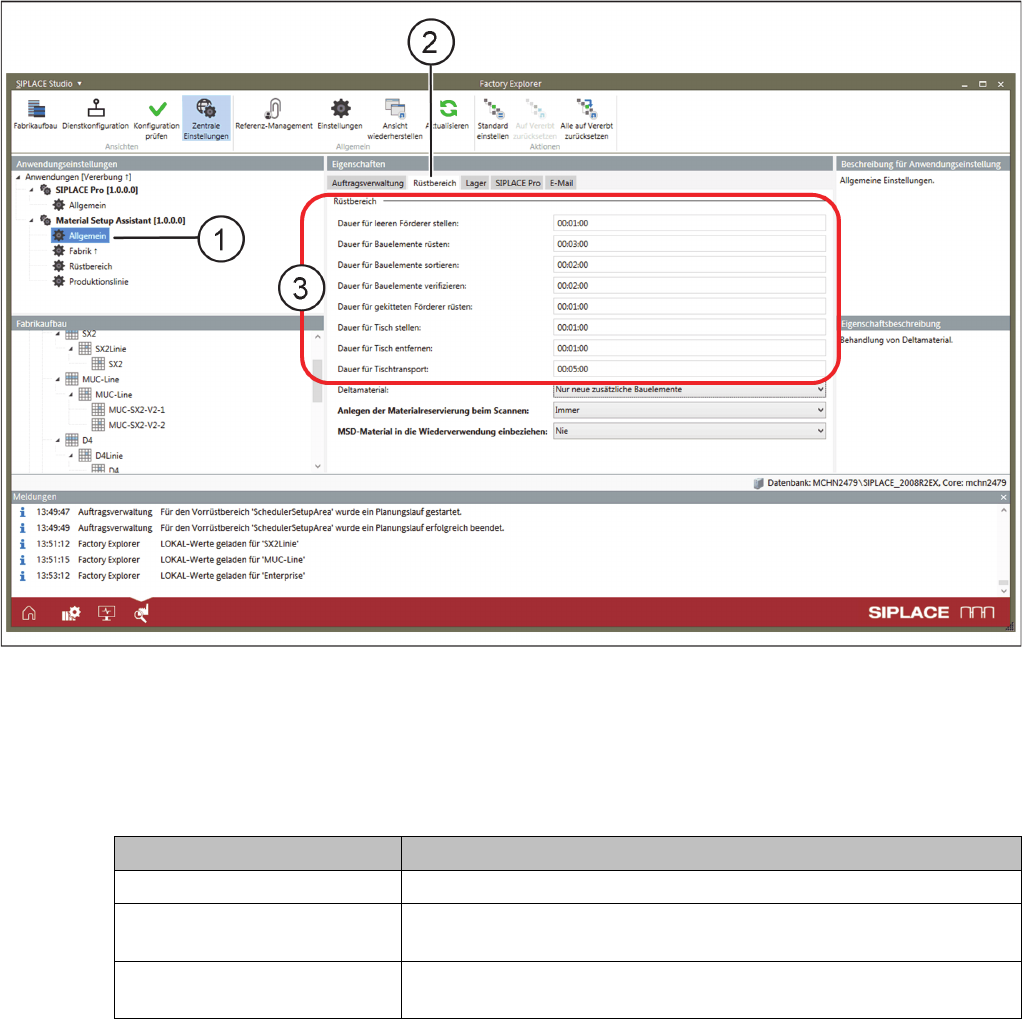Edit Dauer für leeren Förderer stellen field

(689, 223)
